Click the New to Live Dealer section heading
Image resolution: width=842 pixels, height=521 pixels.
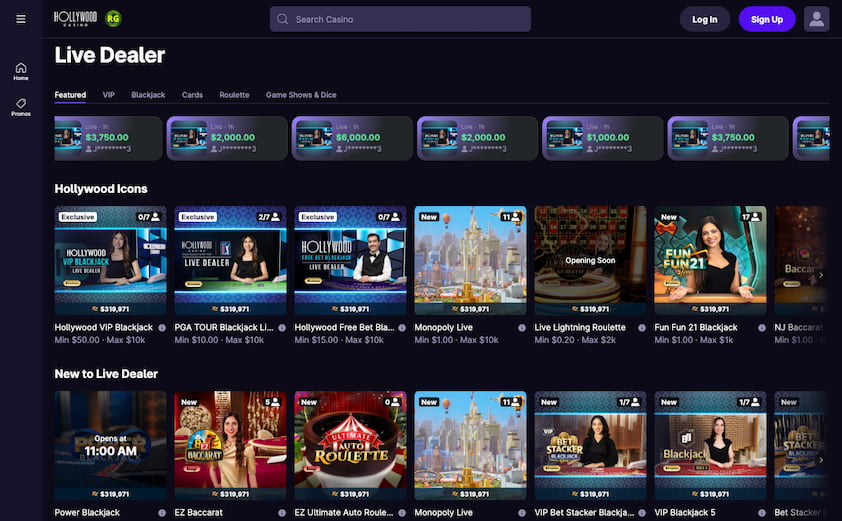tap(106, 374)
